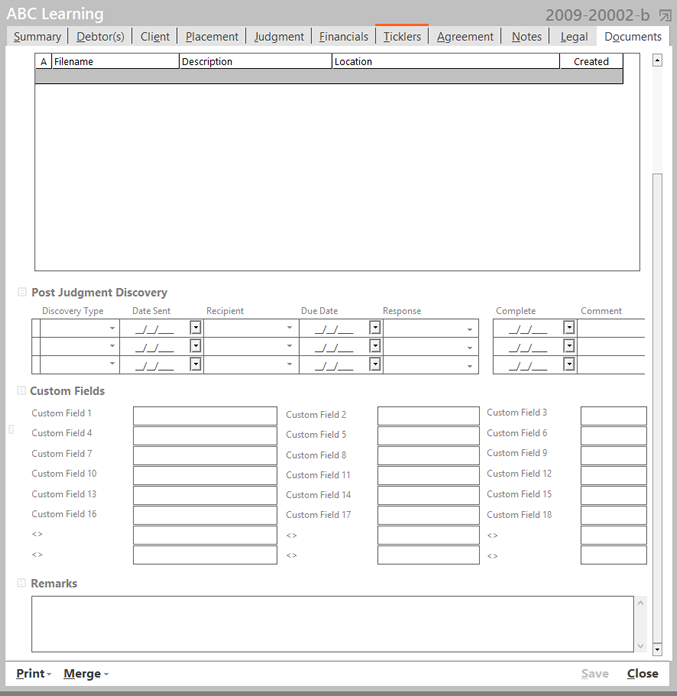The height and width of the screenshot is (696, 677).
Task: Collapse the Custom Fields section
Action: (21, 391)
